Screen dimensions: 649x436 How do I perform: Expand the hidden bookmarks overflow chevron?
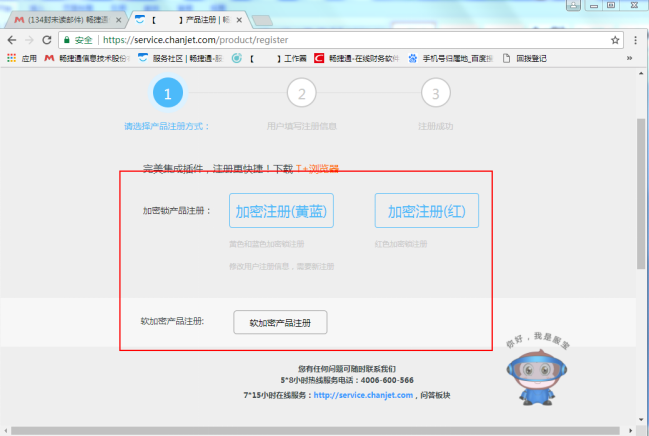click(629, 58)
